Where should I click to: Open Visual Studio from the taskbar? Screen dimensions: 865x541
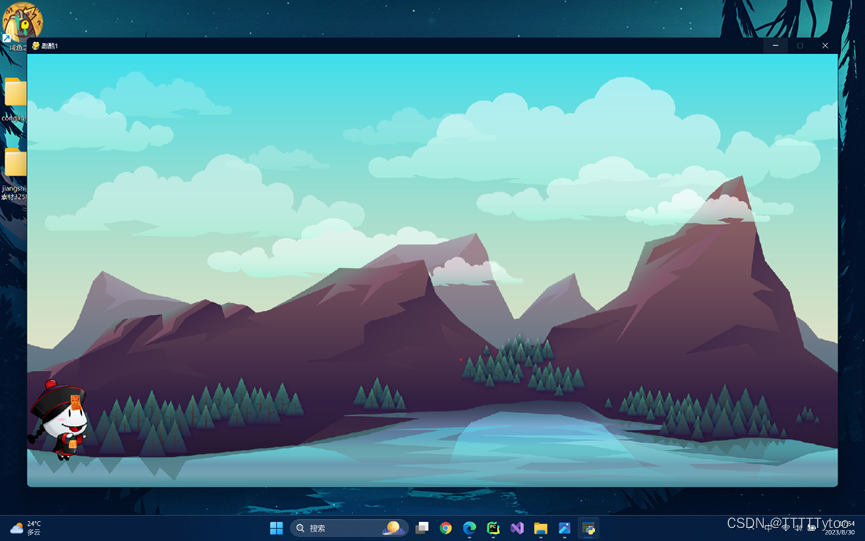(x=517, y=528)
